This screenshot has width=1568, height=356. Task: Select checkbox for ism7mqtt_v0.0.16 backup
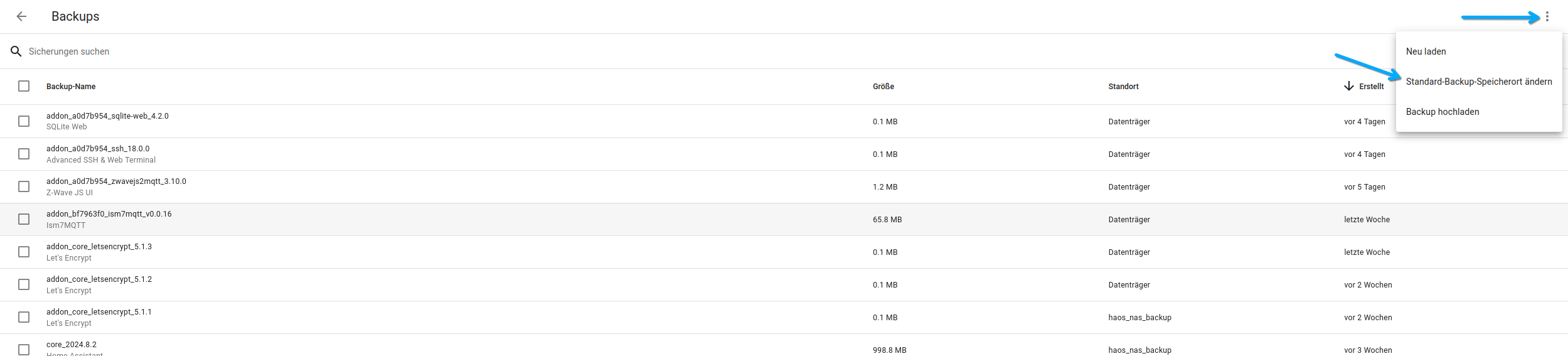[24, 219]
